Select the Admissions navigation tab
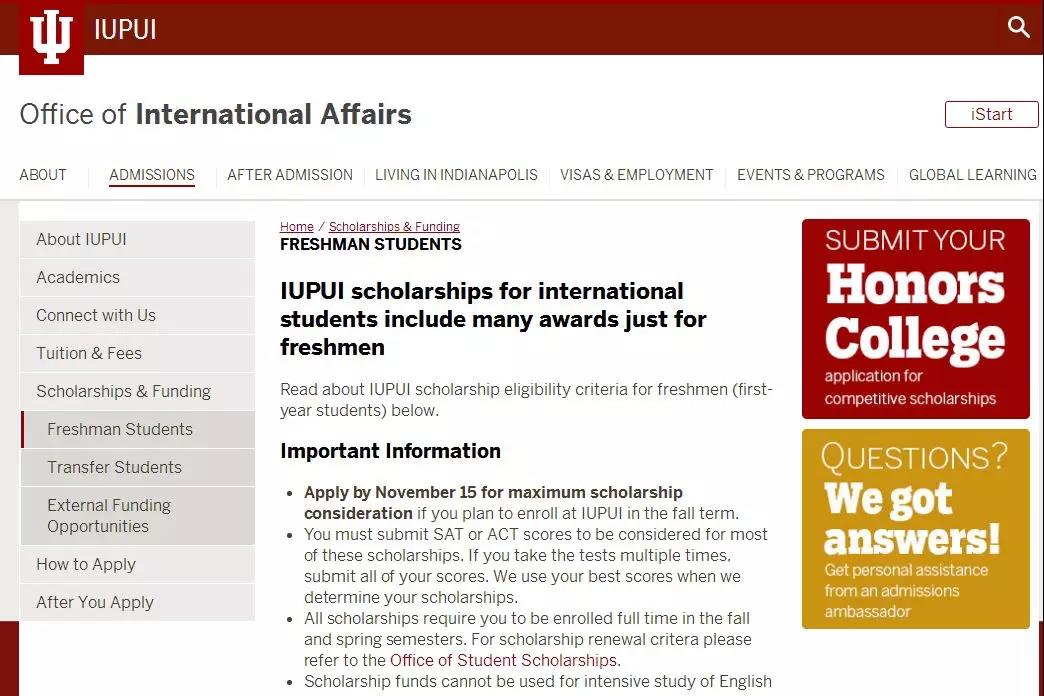Viewport: 1044px width, 696px height. point(152,175)
